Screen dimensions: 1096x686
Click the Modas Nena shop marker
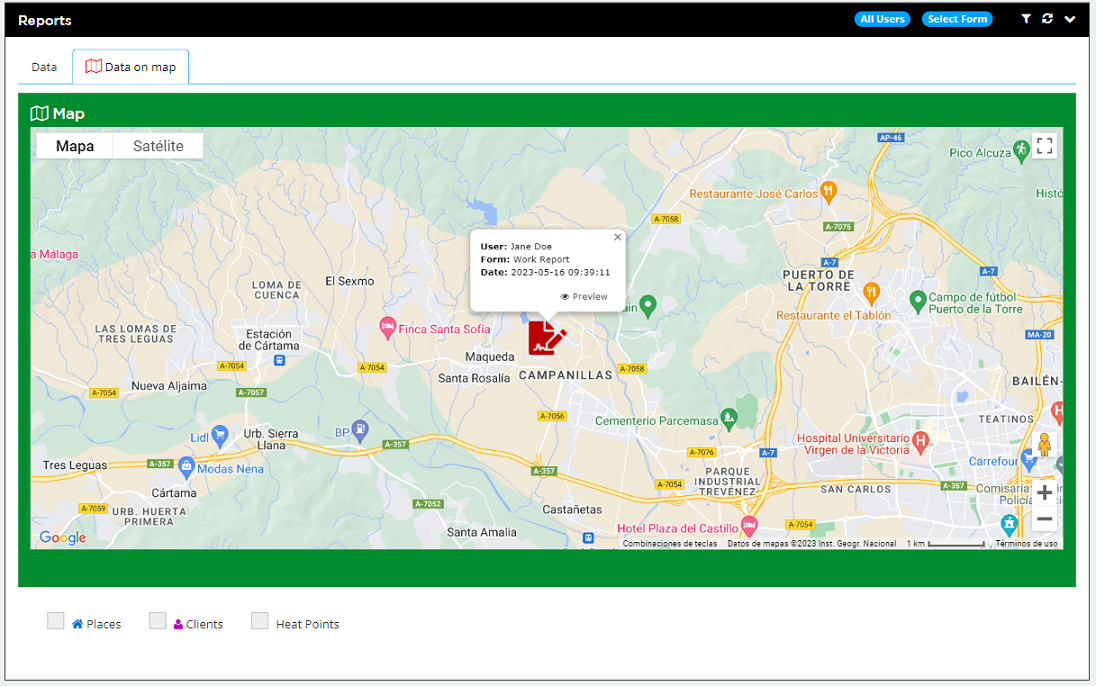186,467
